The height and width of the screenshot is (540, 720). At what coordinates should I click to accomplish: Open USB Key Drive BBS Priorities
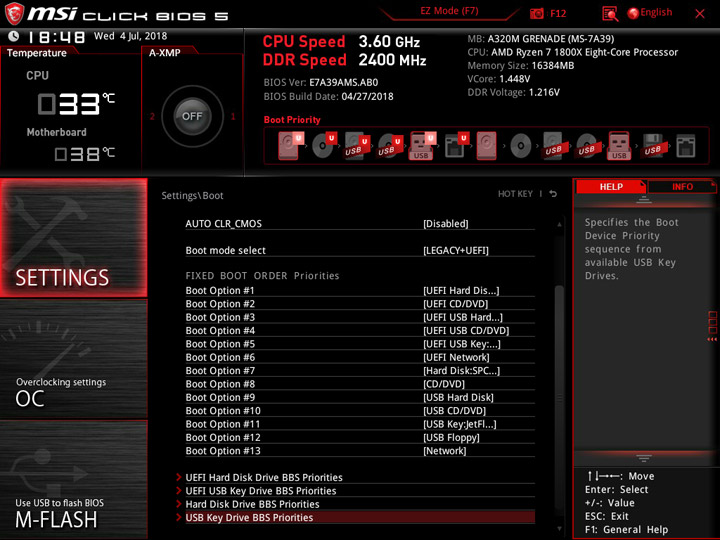(355, 517)
